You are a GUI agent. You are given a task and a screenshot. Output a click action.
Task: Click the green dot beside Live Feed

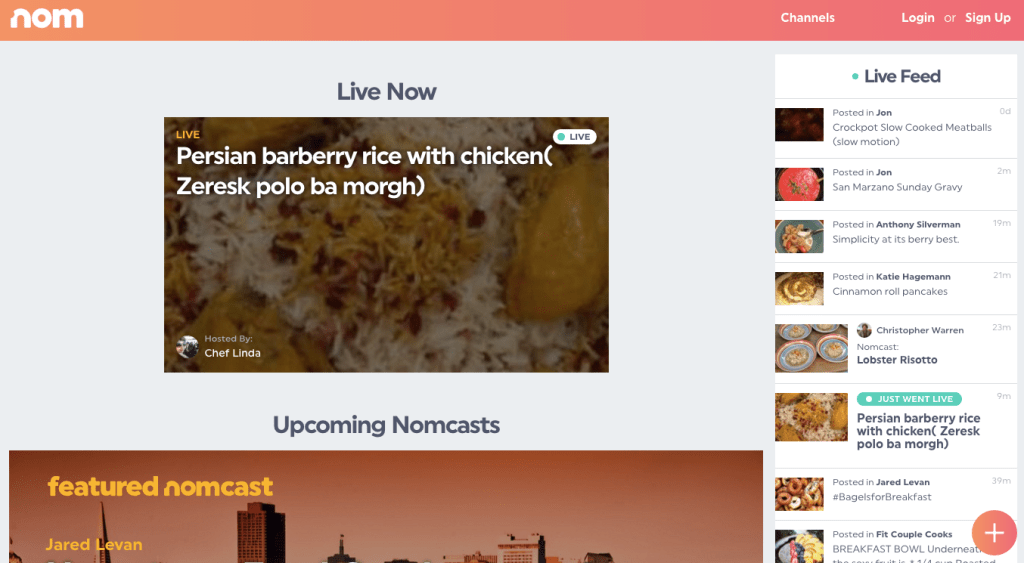[855, 77]
